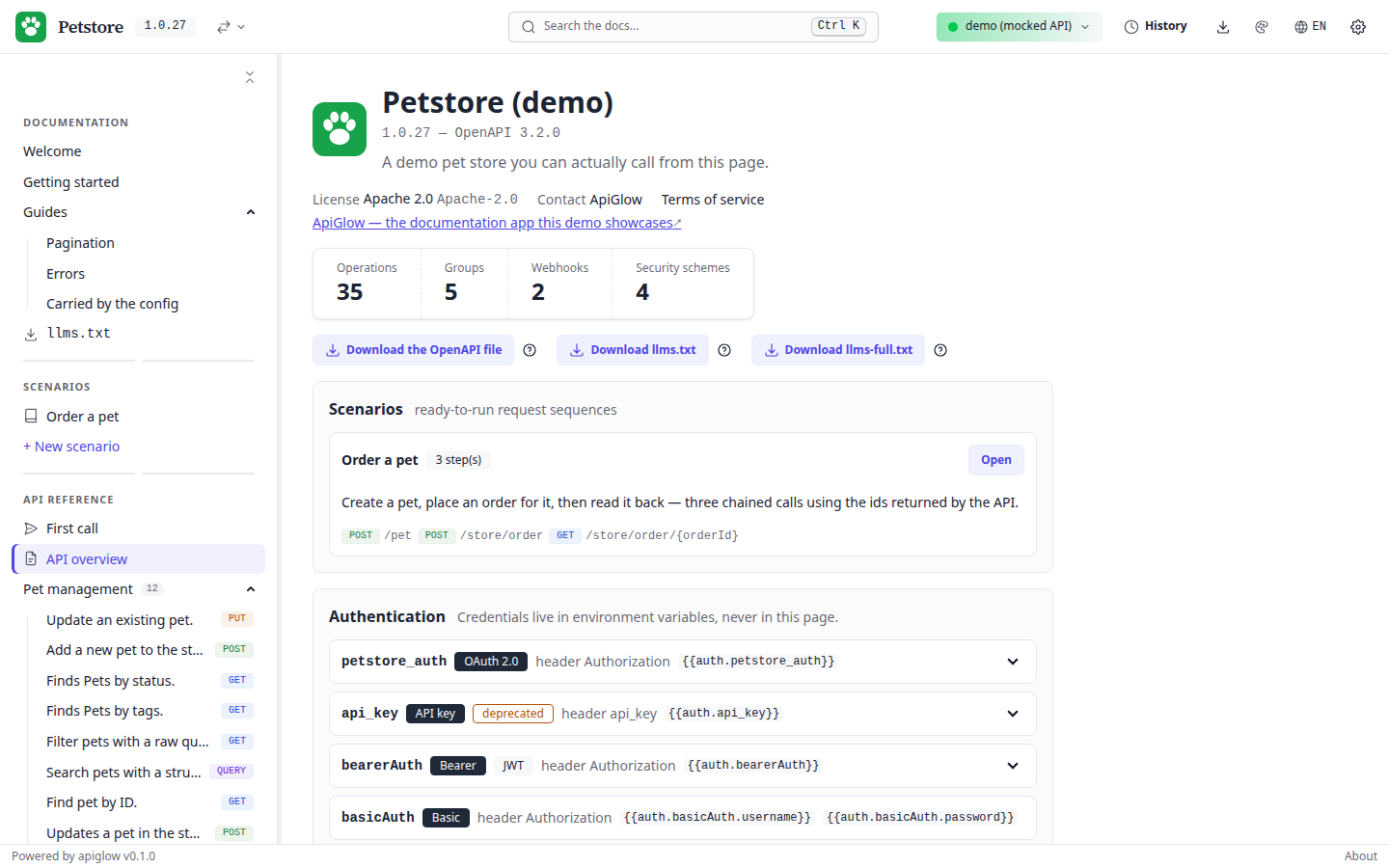Open the demo (mocked API) environment dropdown
This screenshot has width=1389, height=868.
[x=1020, y=27]
